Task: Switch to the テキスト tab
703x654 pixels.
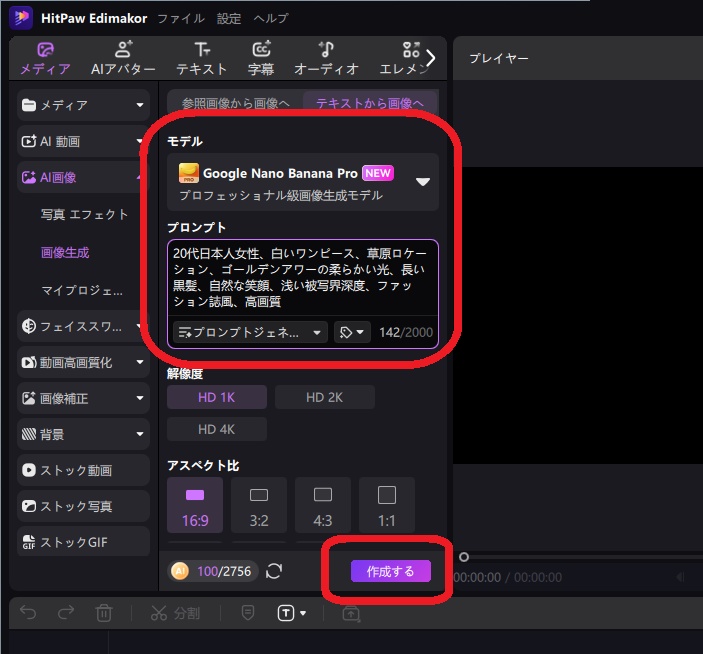Action: pyautogui.click(x=202, y=59)
